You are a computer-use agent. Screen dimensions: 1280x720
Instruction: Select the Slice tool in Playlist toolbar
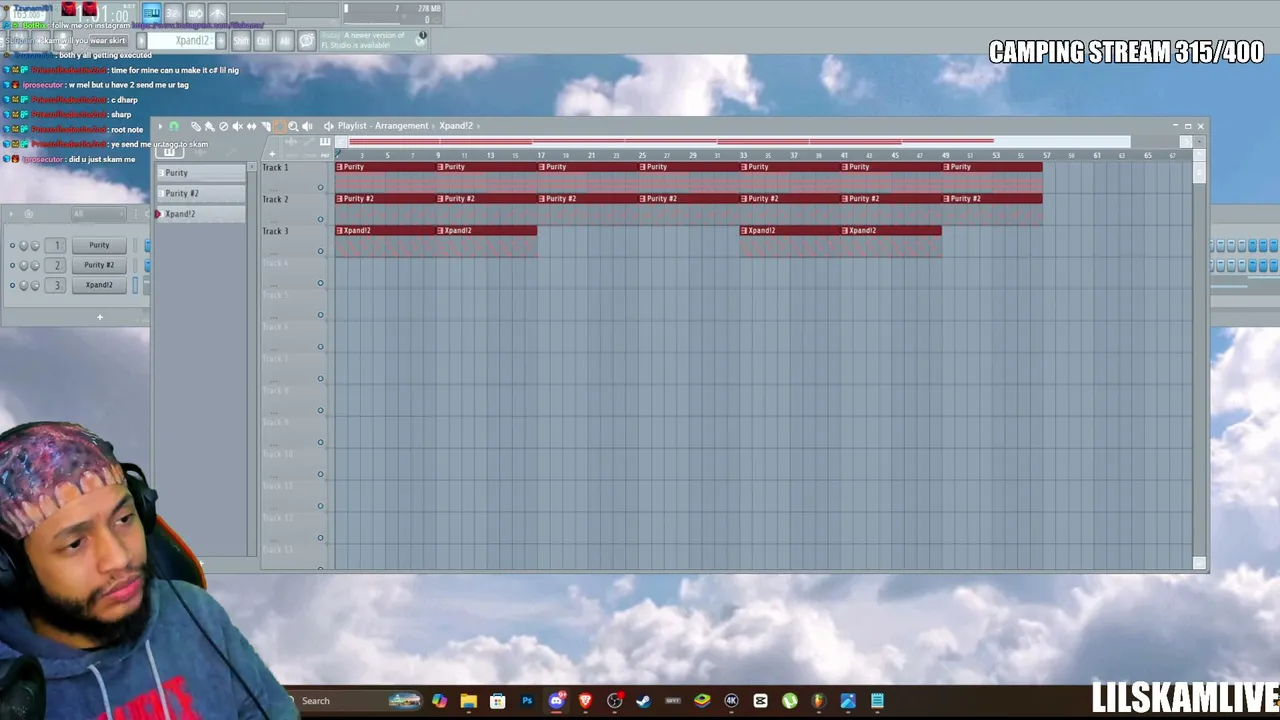pos(265,126)
